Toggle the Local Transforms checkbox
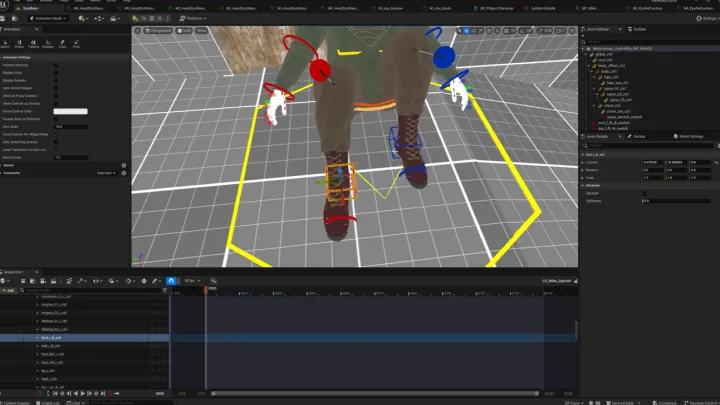This screenshot has height=405, width=720. click(x=56, y=150)
